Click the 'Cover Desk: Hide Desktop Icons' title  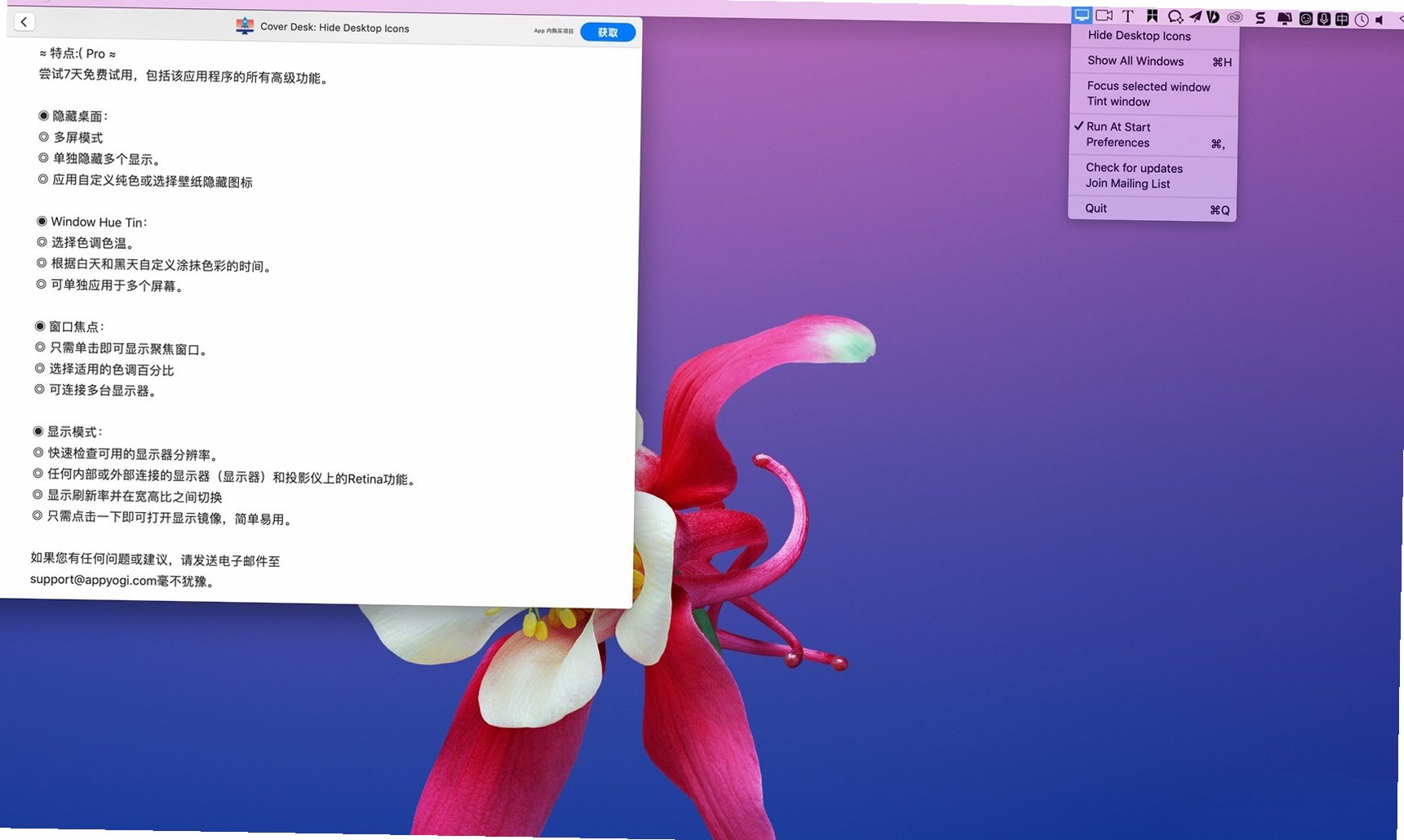(334, 28)
